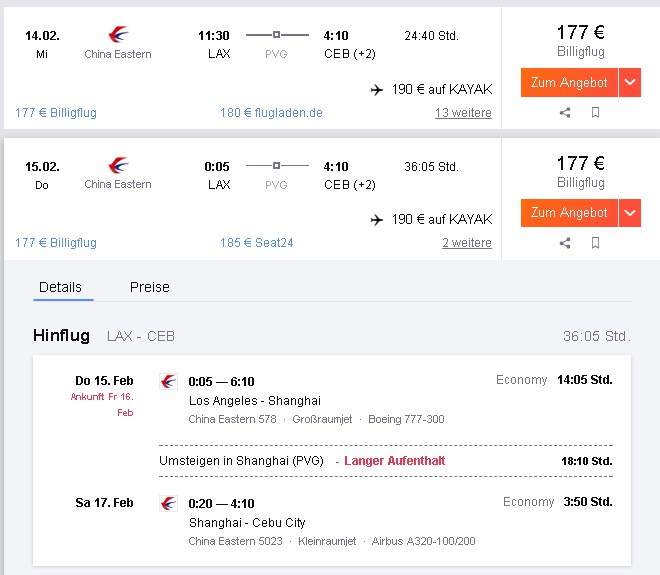Select the Details tab
Viewport: 660px width, 575px height.
61,287
